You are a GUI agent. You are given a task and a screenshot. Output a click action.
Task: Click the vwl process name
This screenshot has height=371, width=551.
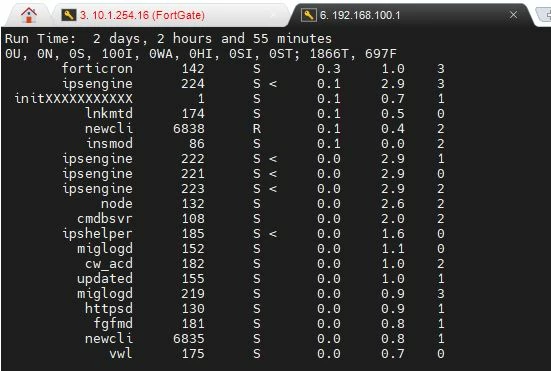121,354
